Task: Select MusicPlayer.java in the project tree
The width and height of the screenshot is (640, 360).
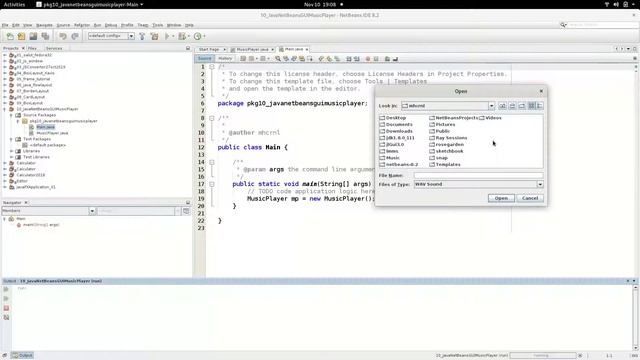Action: pyautogui.click(x=52, y=133)
